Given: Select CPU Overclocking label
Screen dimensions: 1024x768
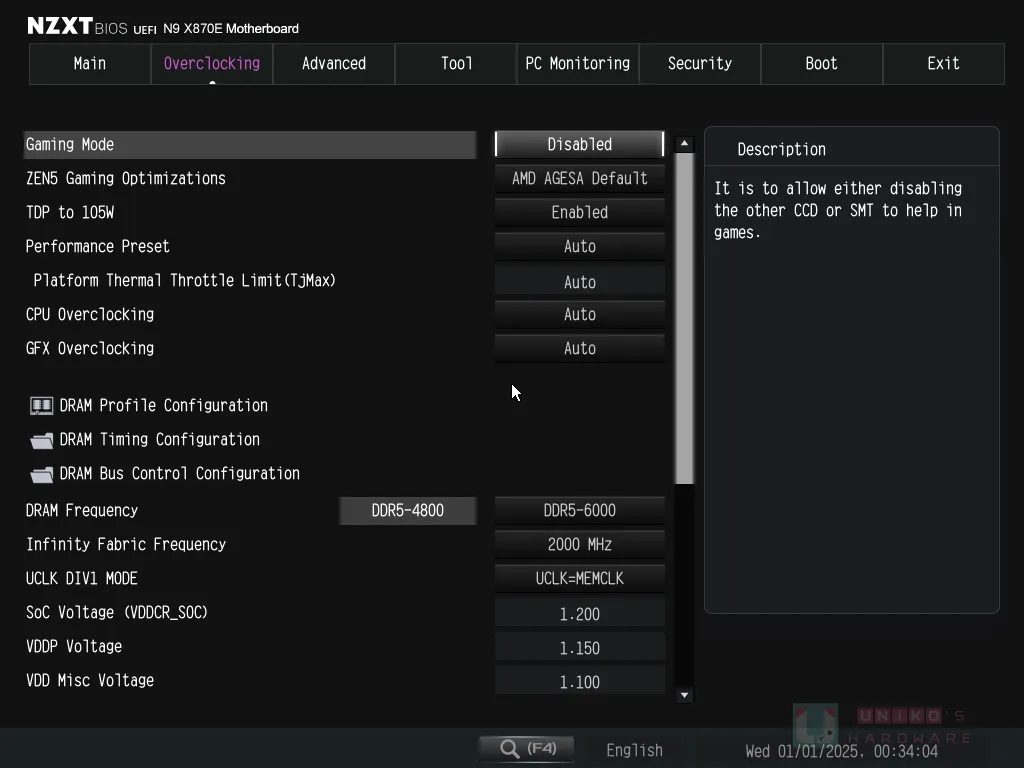Looking at the screenshot, I should click(89, 314).
